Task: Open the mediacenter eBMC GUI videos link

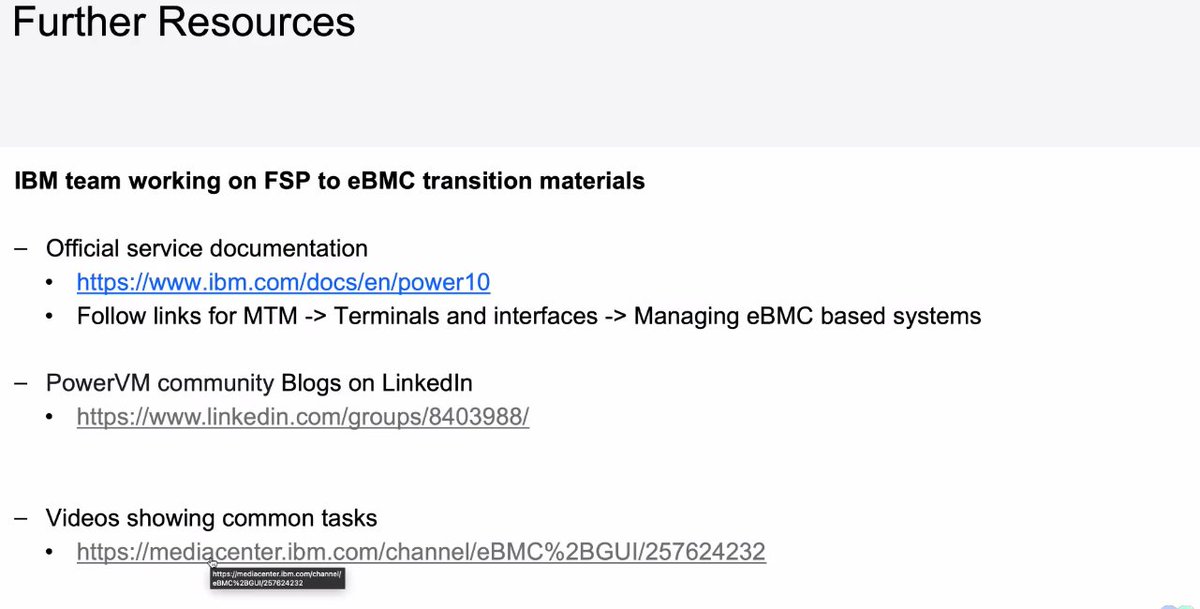Action: (421, 551)
